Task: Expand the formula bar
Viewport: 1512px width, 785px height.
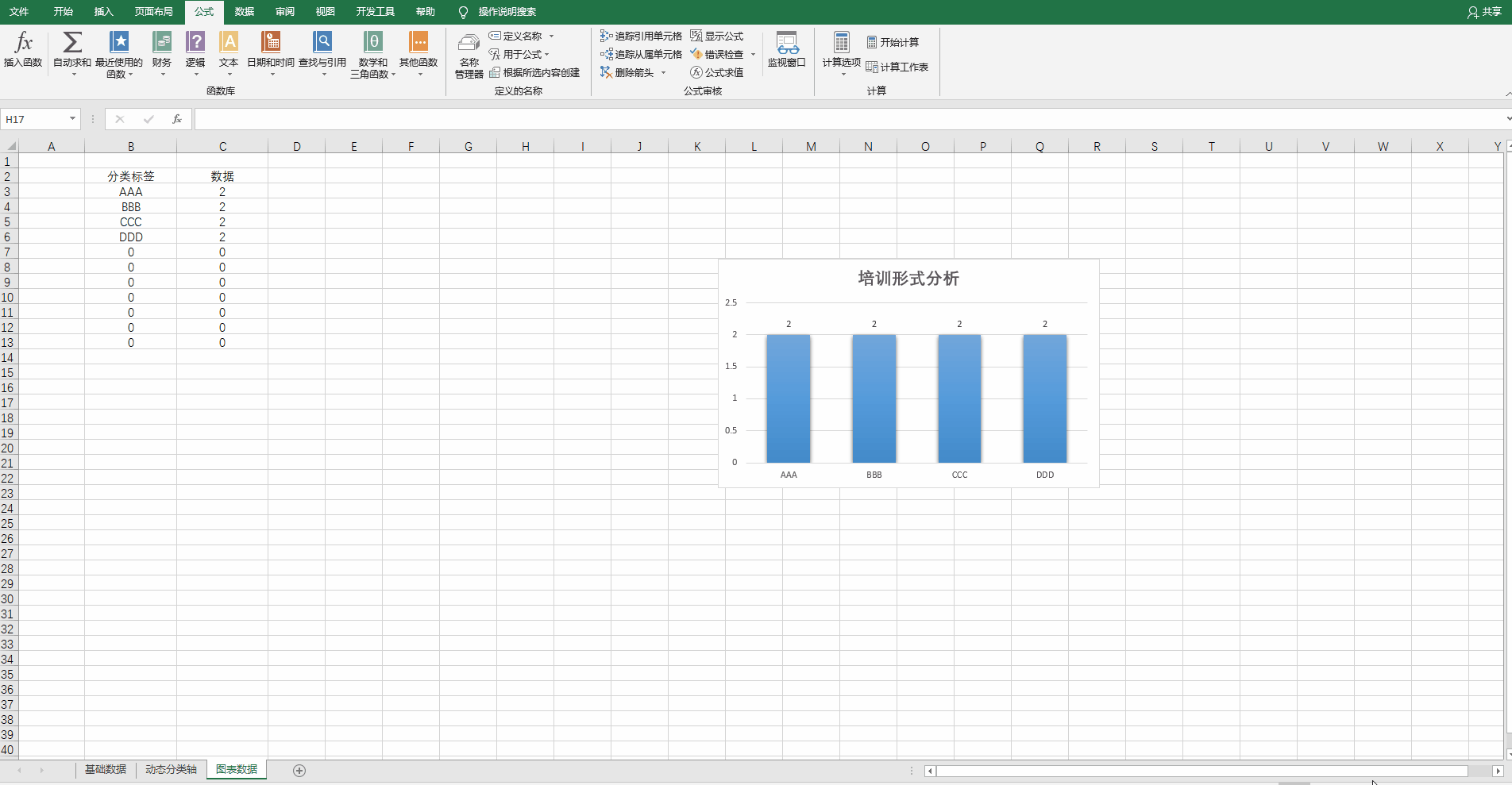Action: [x=1507, y=119]
